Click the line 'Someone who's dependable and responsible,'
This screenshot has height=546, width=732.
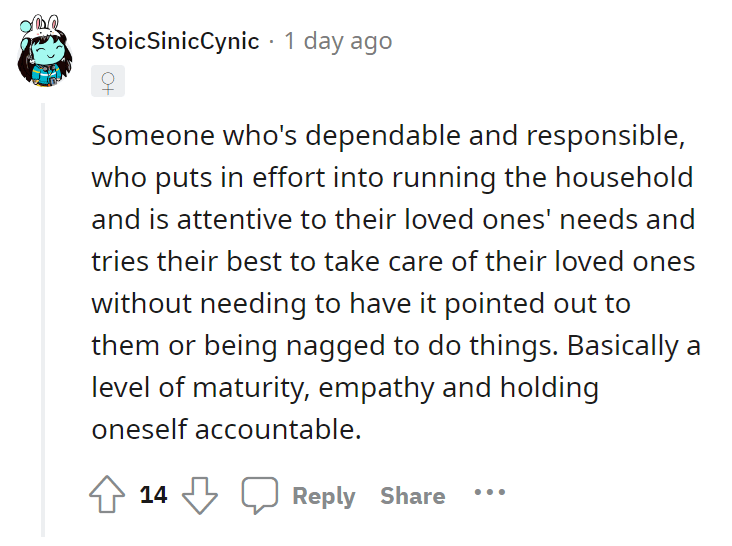[388, 135]
